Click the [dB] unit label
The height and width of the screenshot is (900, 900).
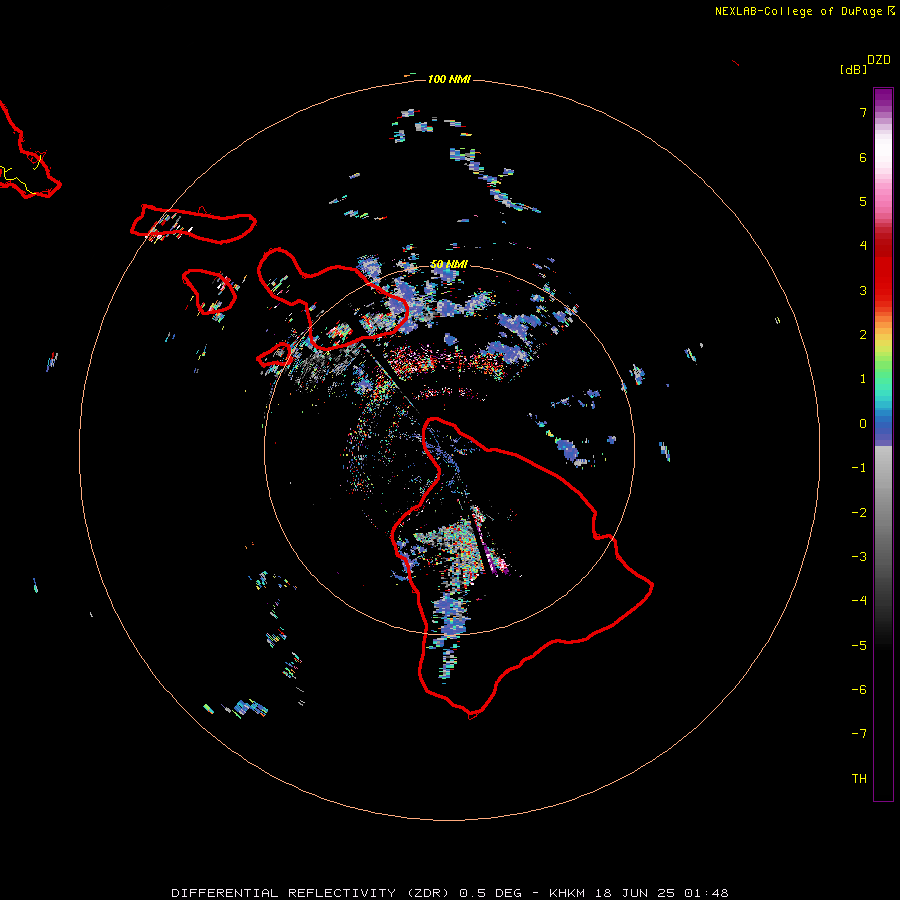(x=853, y=69)
